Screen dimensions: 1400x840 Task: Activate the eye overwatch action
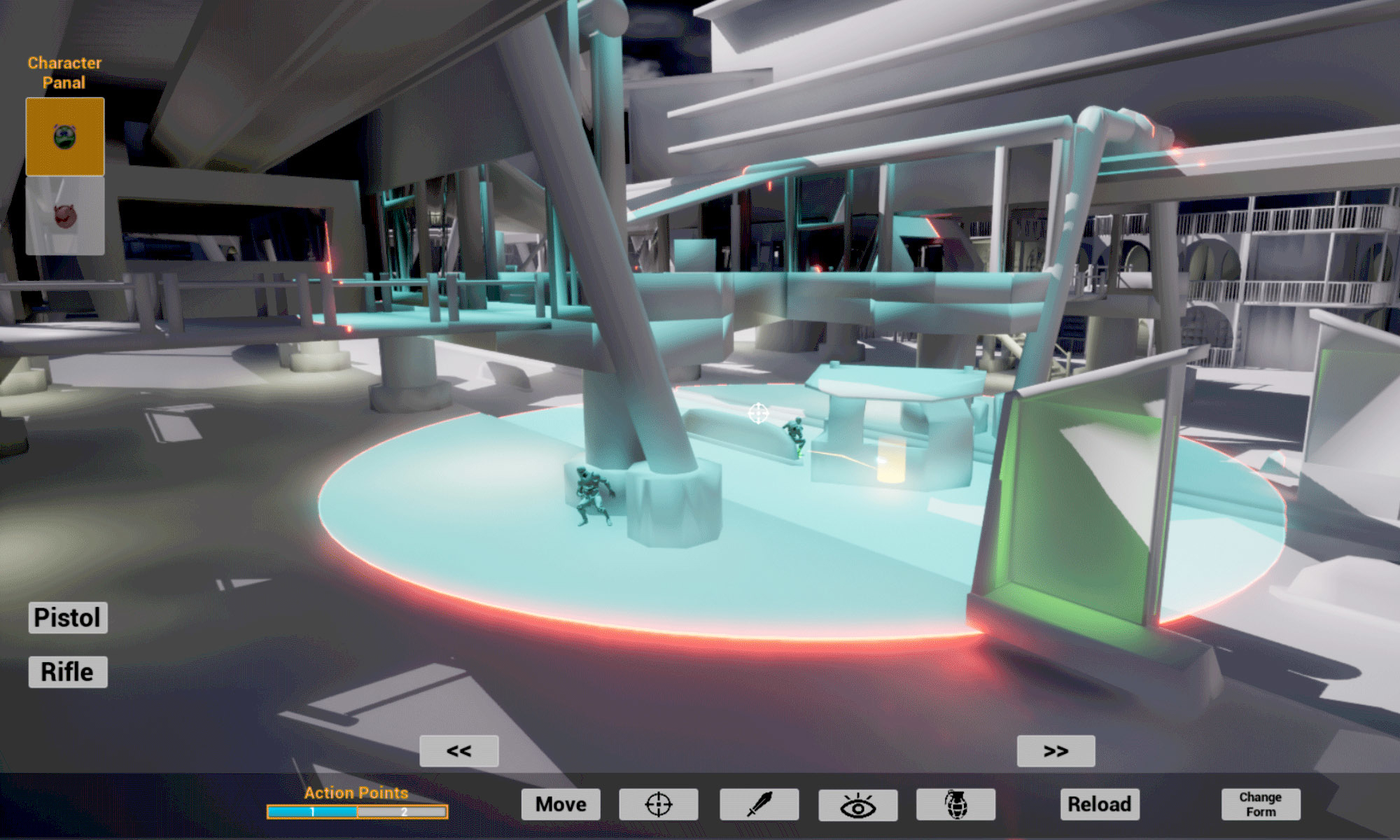pos(858,805)
